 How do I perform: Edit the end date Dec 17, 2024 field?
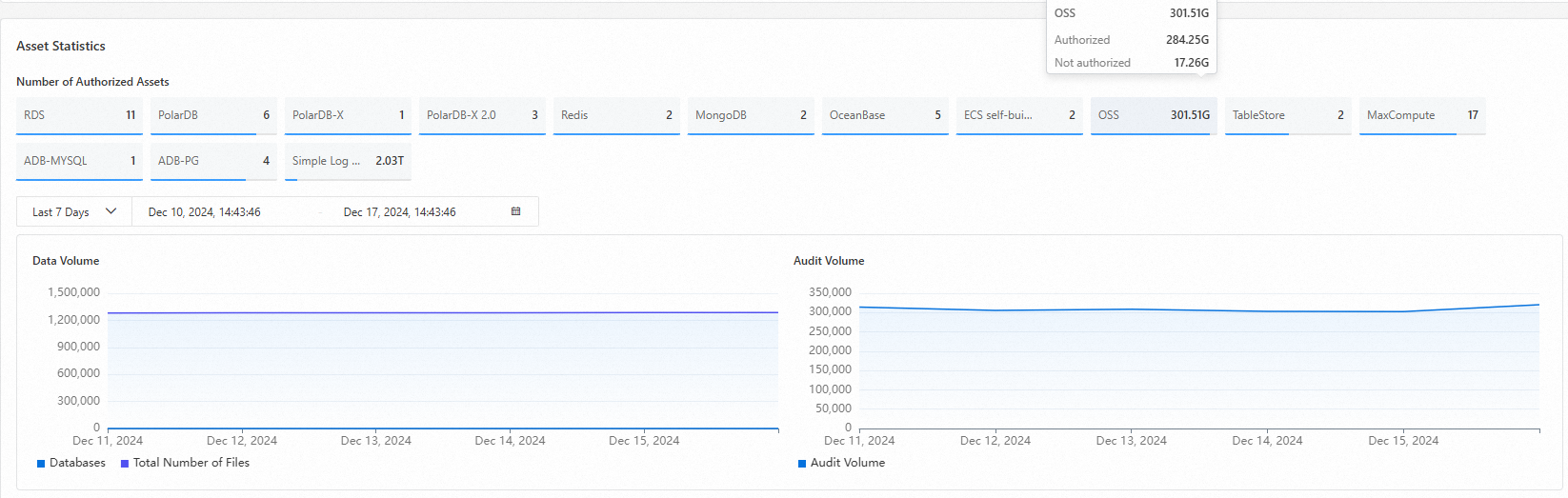[400, 211]
